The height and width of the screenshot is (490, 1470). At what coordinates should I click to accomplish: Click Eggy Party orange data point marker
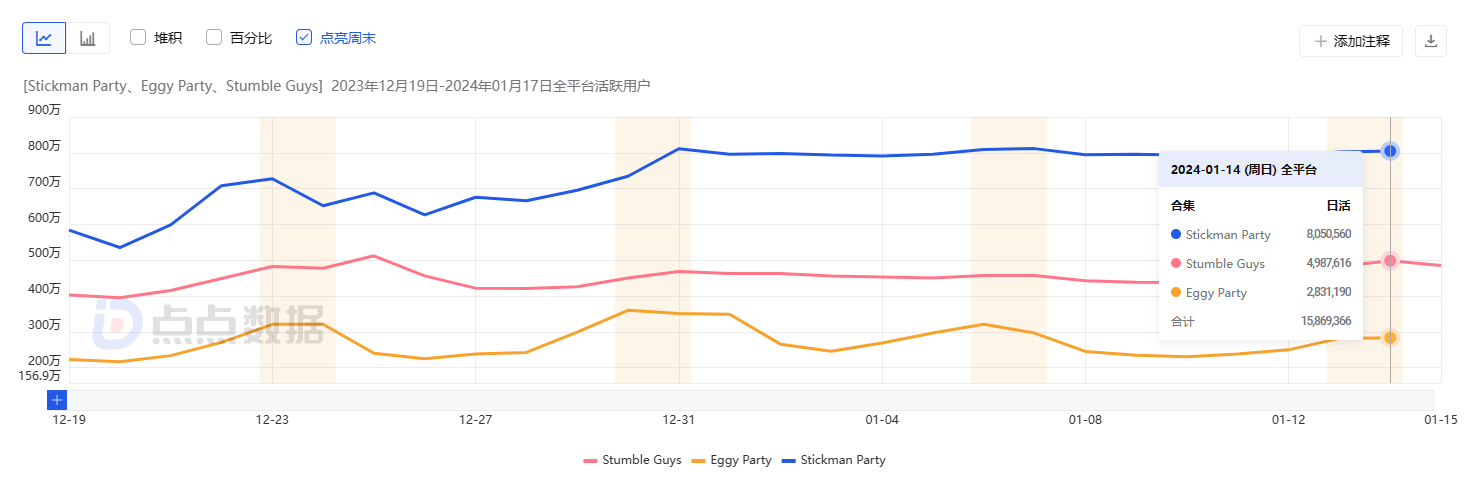[1390, 338]
